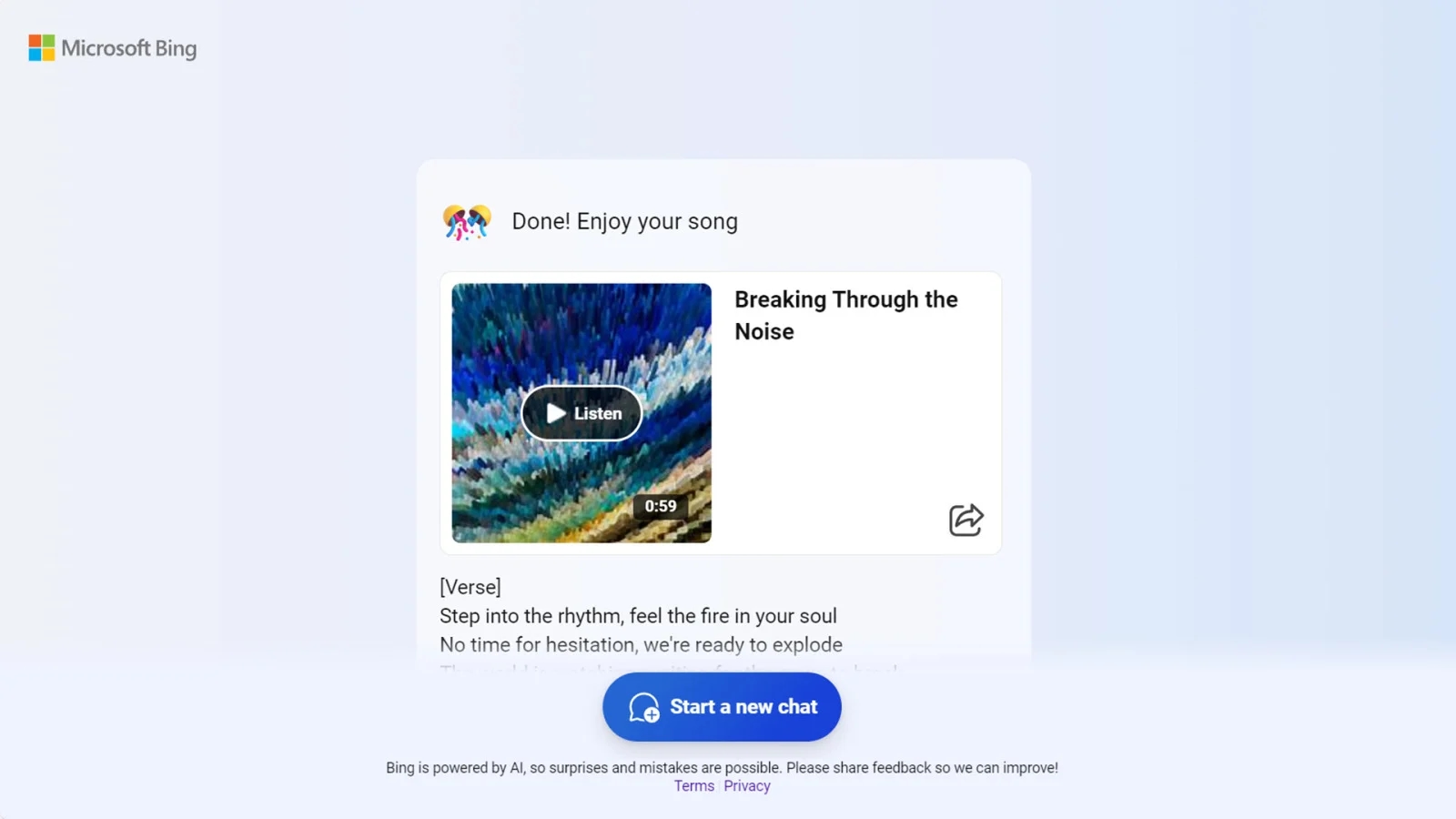Open the Privacy link
Viewport: 1456px width, 819px height.
(x=747, y=786)
